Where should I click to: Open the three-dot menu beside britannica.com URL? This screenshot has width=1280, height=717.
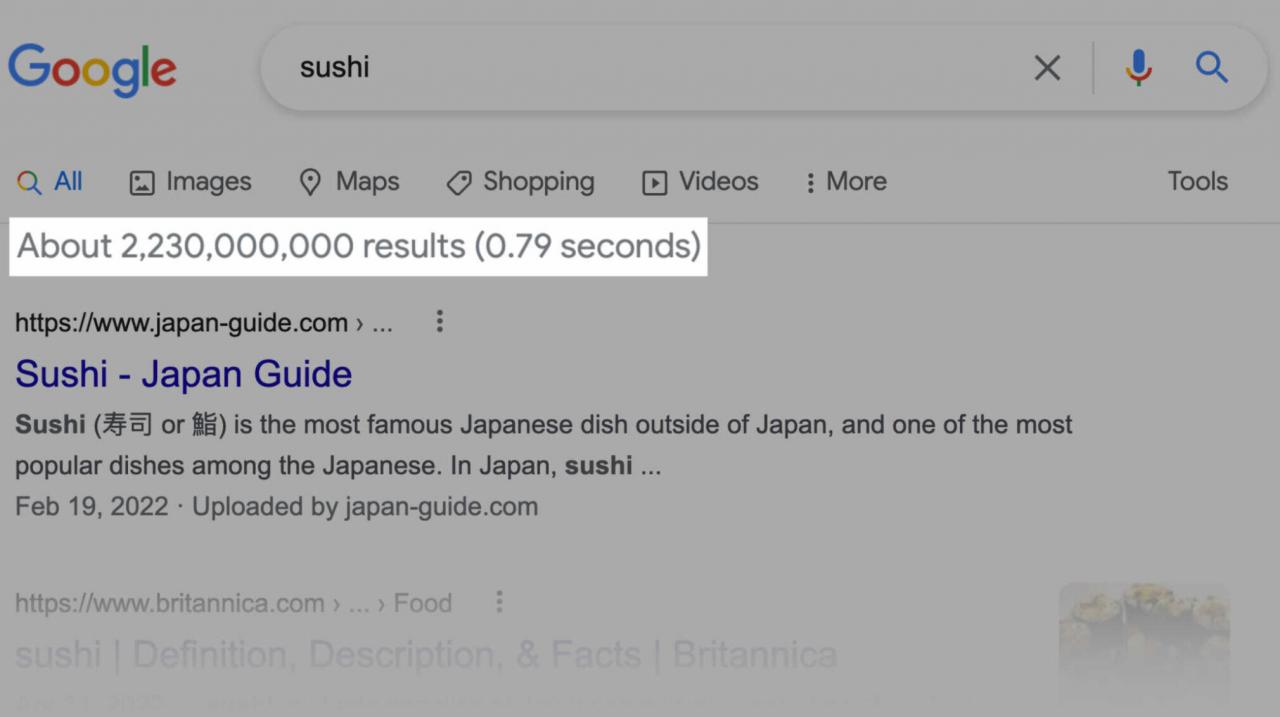pos(499,603)
